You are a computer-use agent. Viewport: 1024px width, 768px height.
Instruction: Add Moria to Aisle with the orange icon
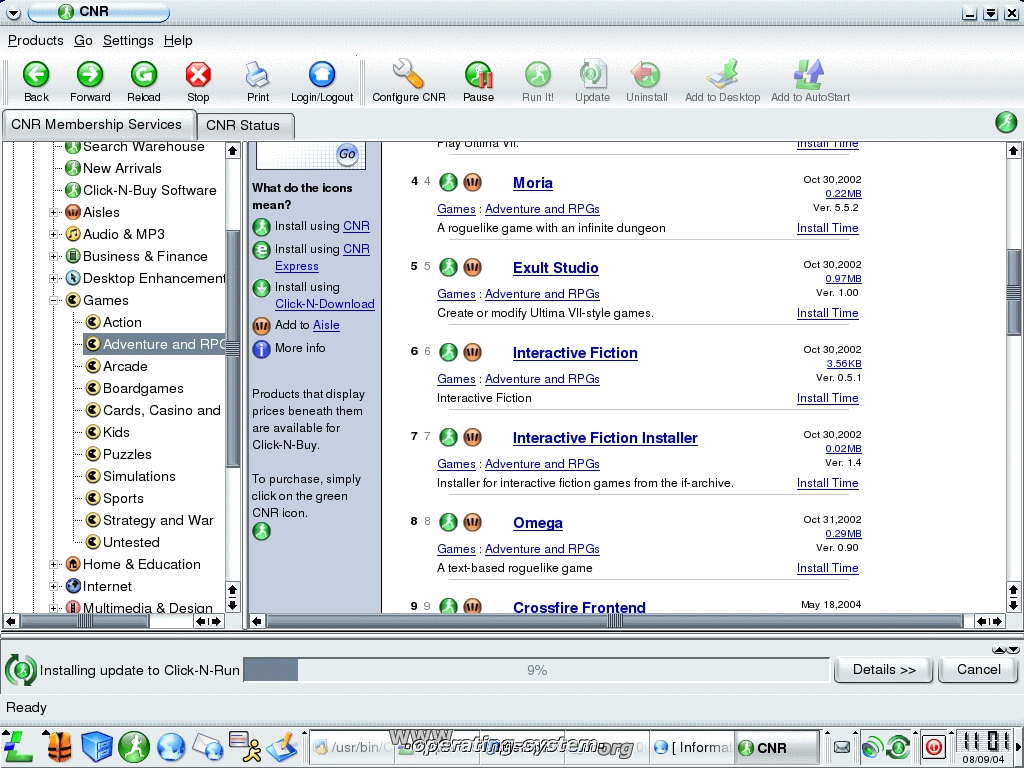pyautogui.click(x=472, y=182)
